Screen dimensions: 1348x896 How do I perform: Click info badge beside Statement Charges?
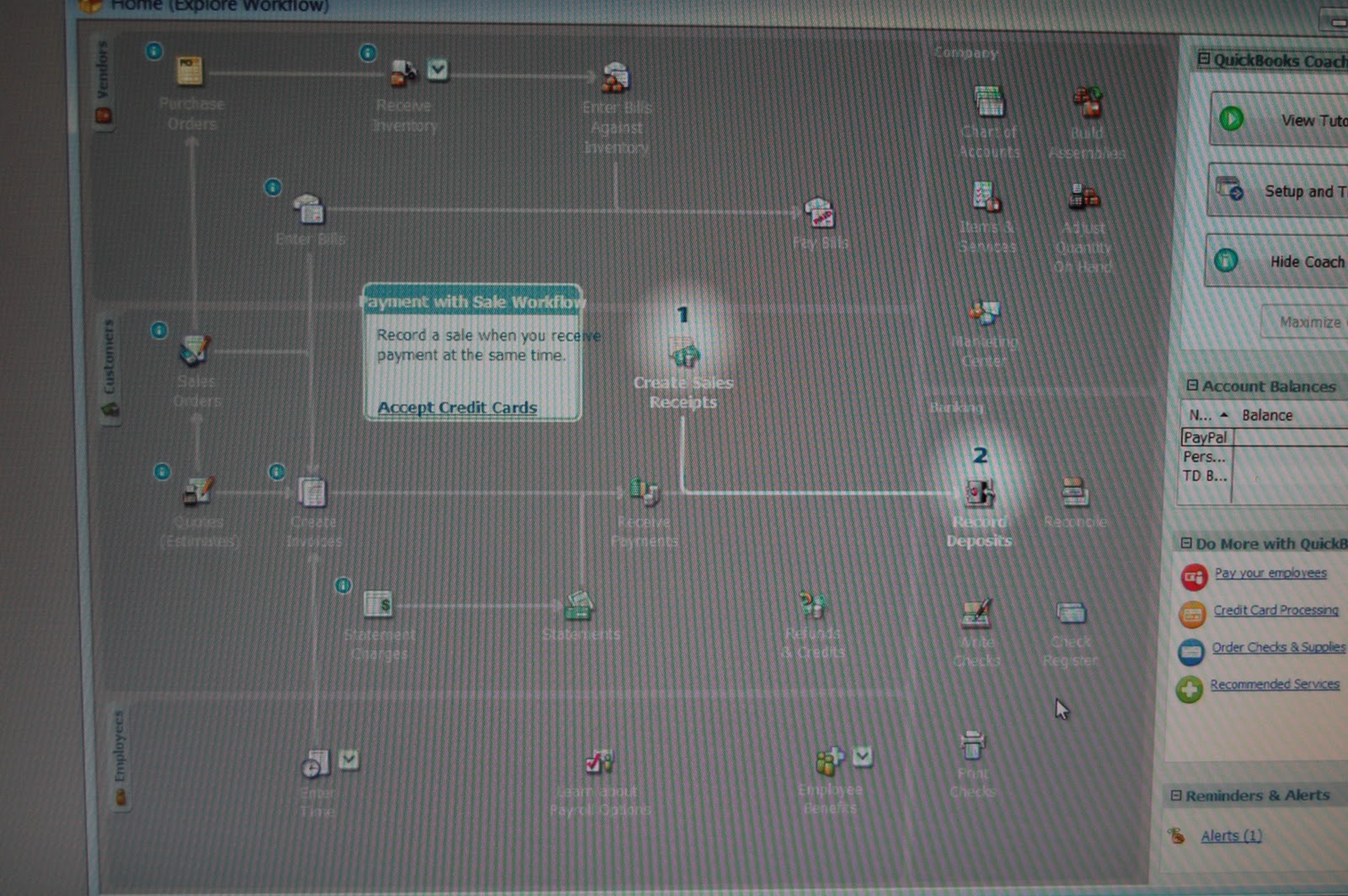[343, 585]
